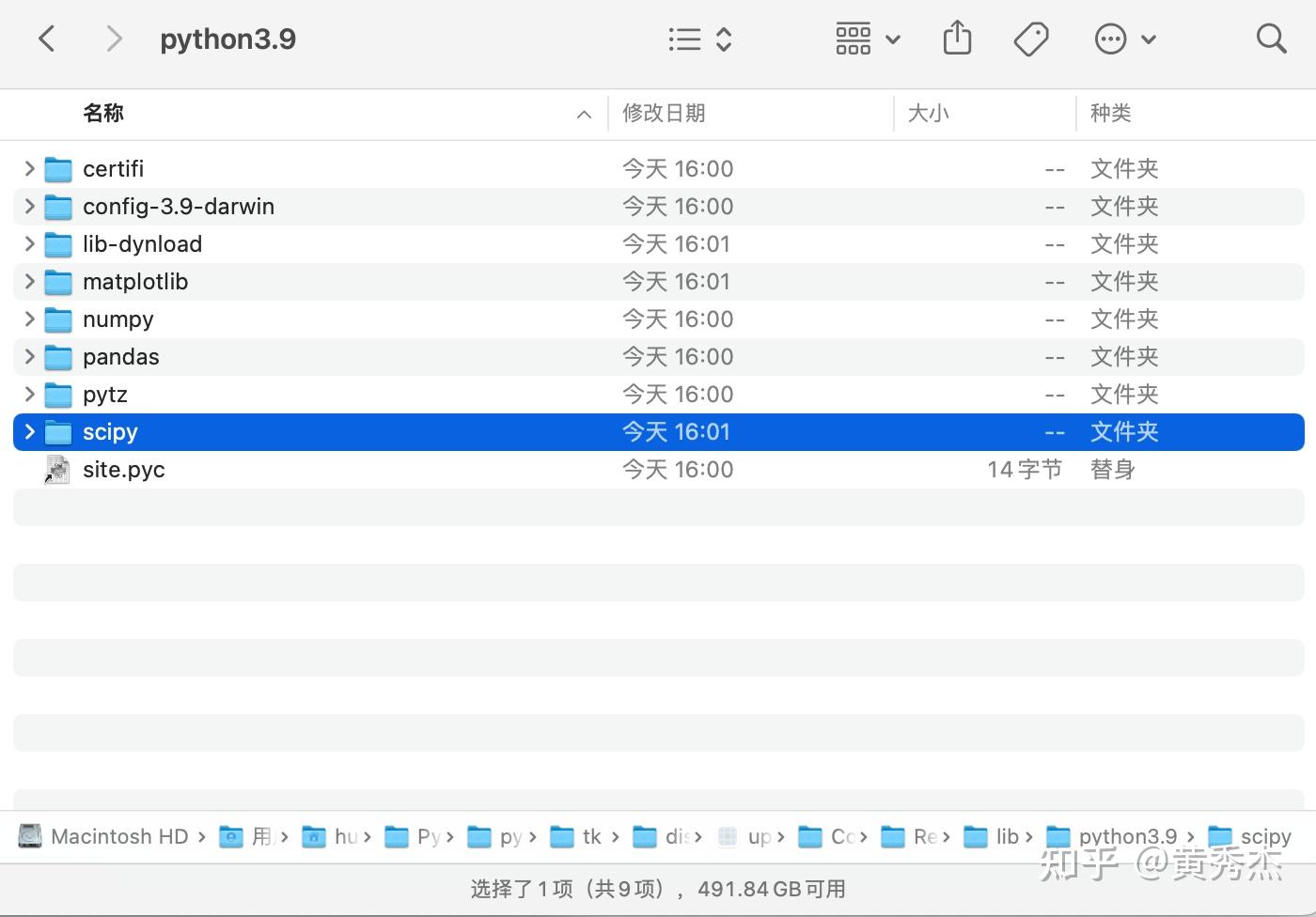Expand the pandas folder
This screenshot has height=917, width=1316.
tap(29, 356)
